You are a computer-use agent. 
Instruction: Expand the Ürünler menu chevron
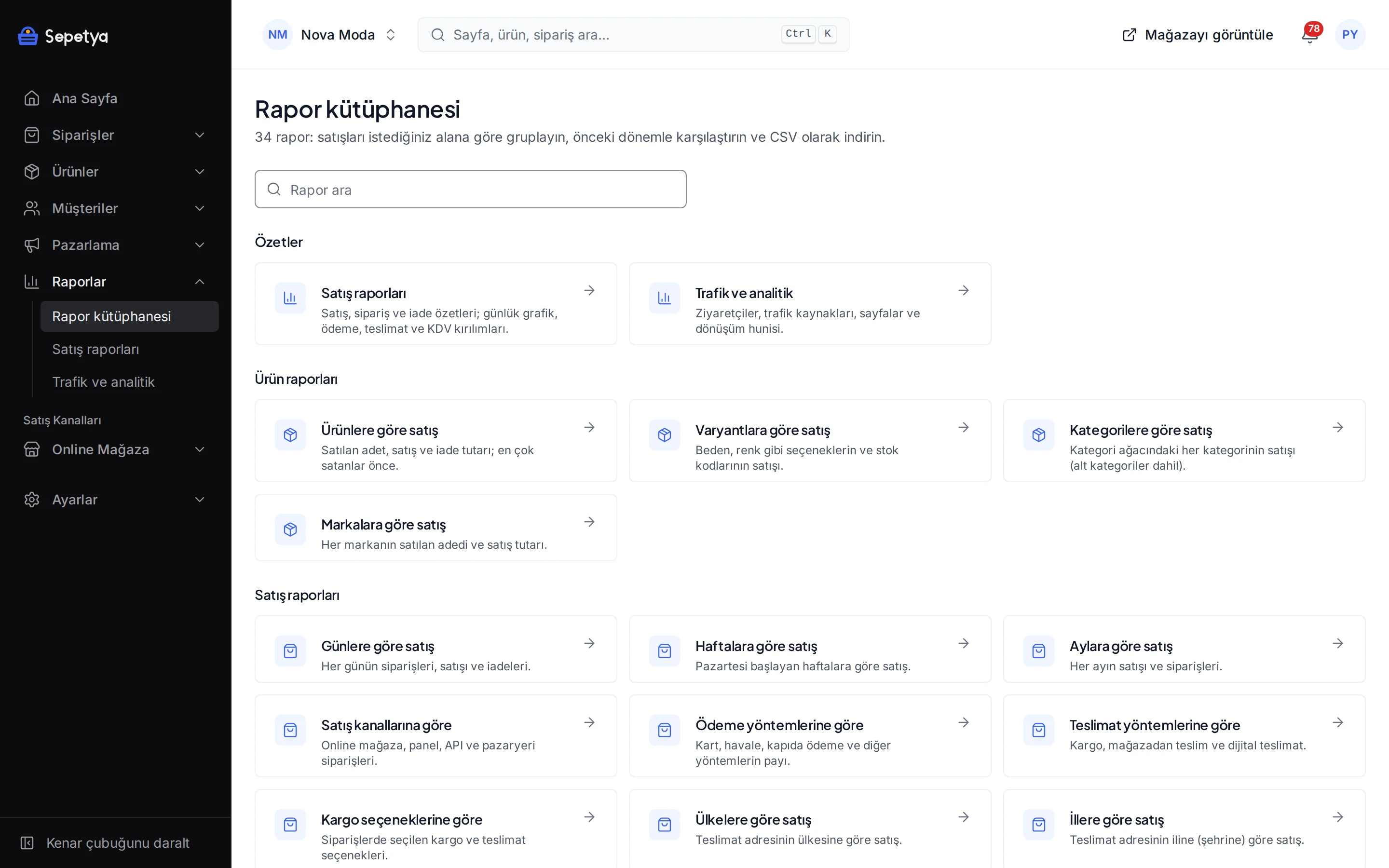[200, 172]
